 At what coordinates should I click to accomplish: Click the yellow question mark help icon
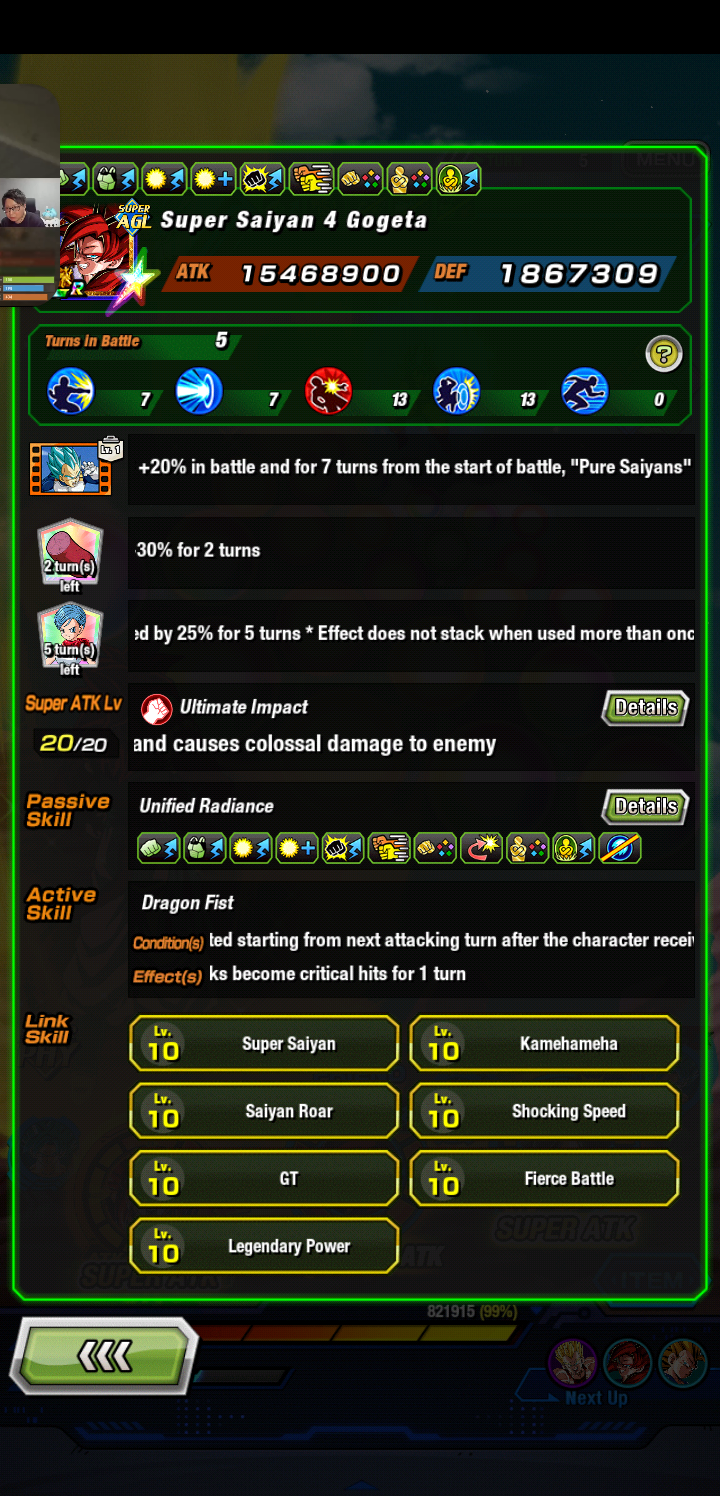point(664,353)
